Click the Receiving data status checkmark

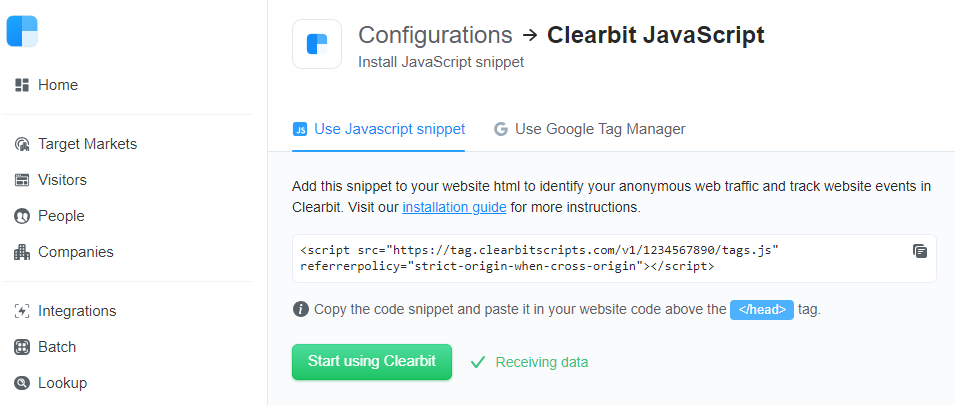(478, 362)
